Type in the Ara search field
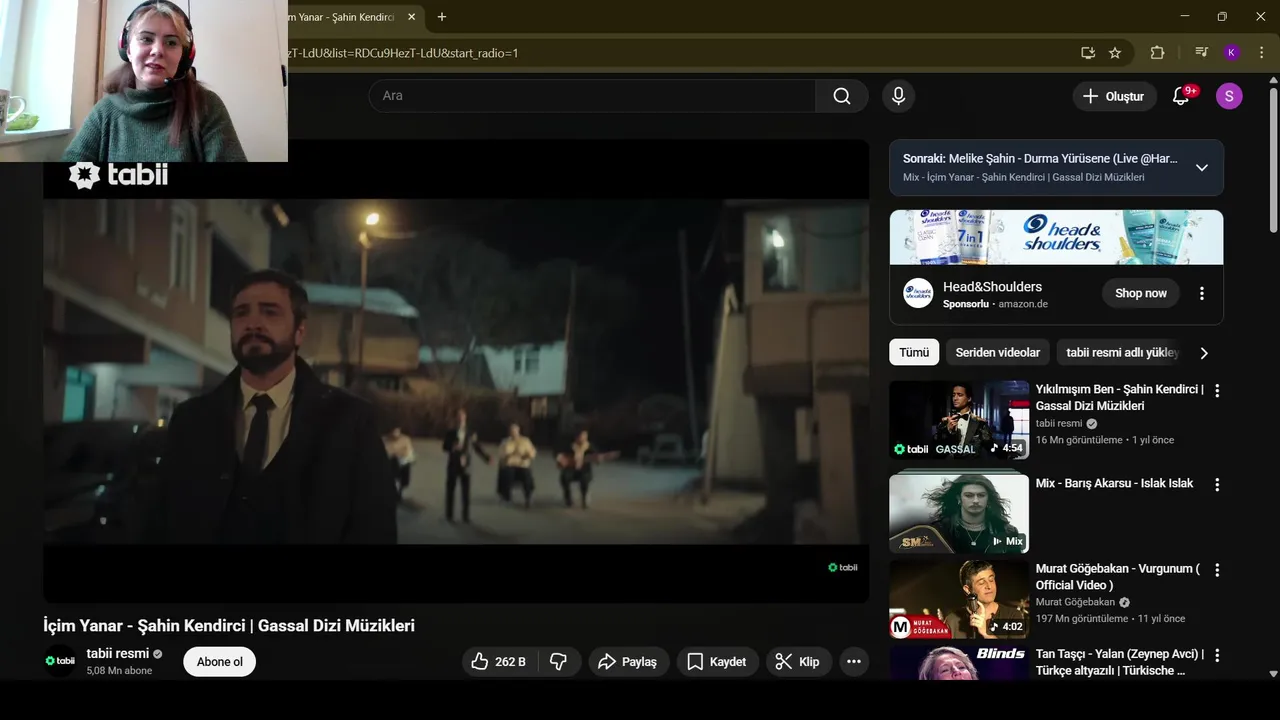Image resolution: width=1280 pixels, height=720 pixels. point(592,96)
